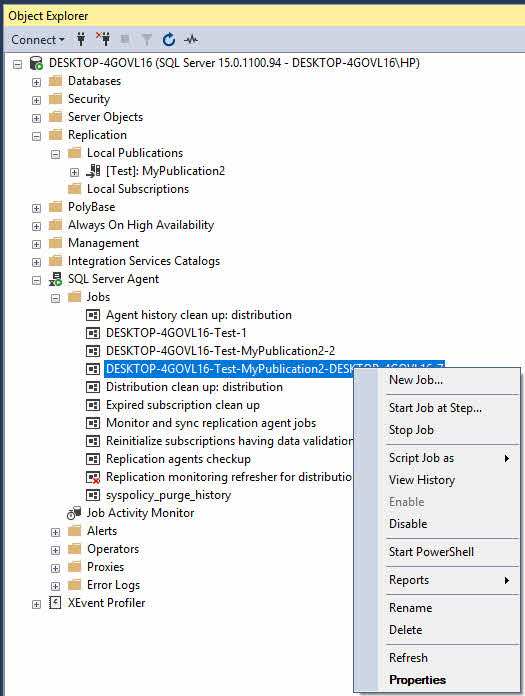
Task: Click the Stop square toolbar icon
Action: pos(125,40)
